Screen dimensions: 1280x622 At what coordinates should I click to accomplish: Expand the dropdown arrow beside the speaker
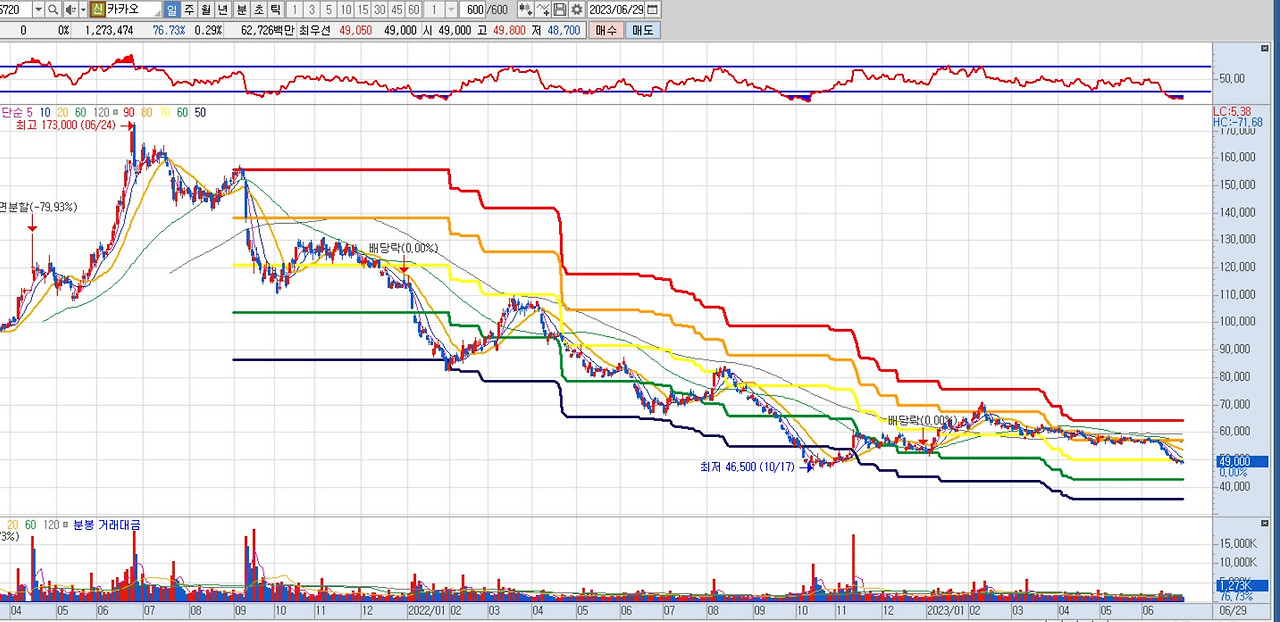tap(82, 9)
